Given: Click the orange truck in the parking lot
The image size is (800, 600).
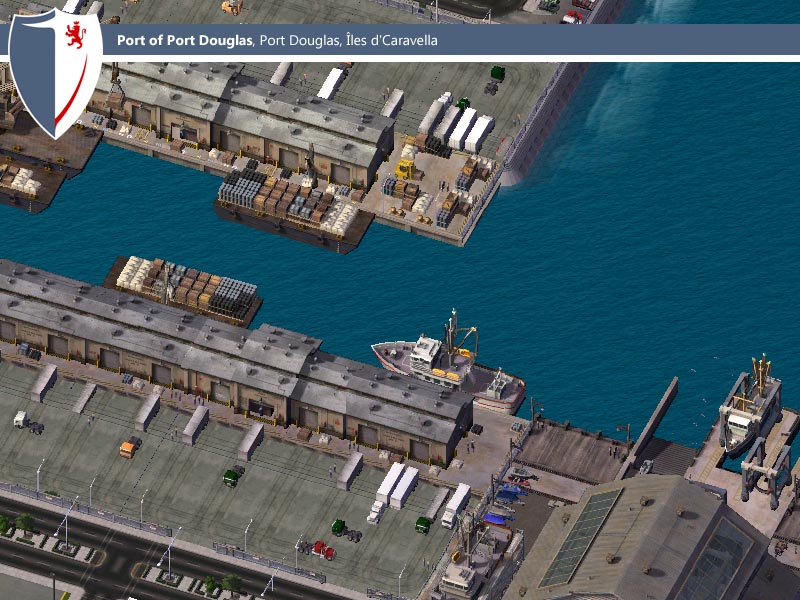Looking at the screenshot, I should pos(130,447).
